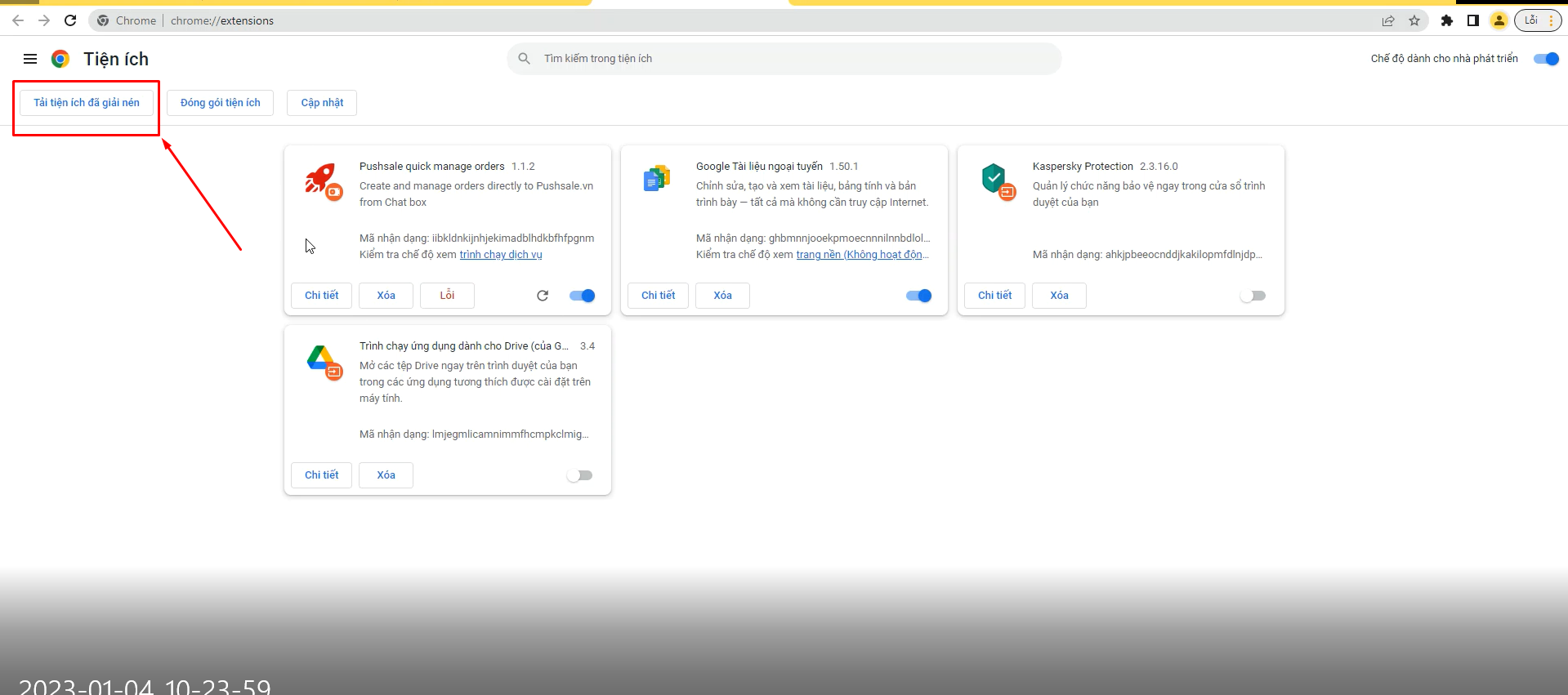Disable developer mode toggle
The image size is (1568, 695).
coord(1546,59)
